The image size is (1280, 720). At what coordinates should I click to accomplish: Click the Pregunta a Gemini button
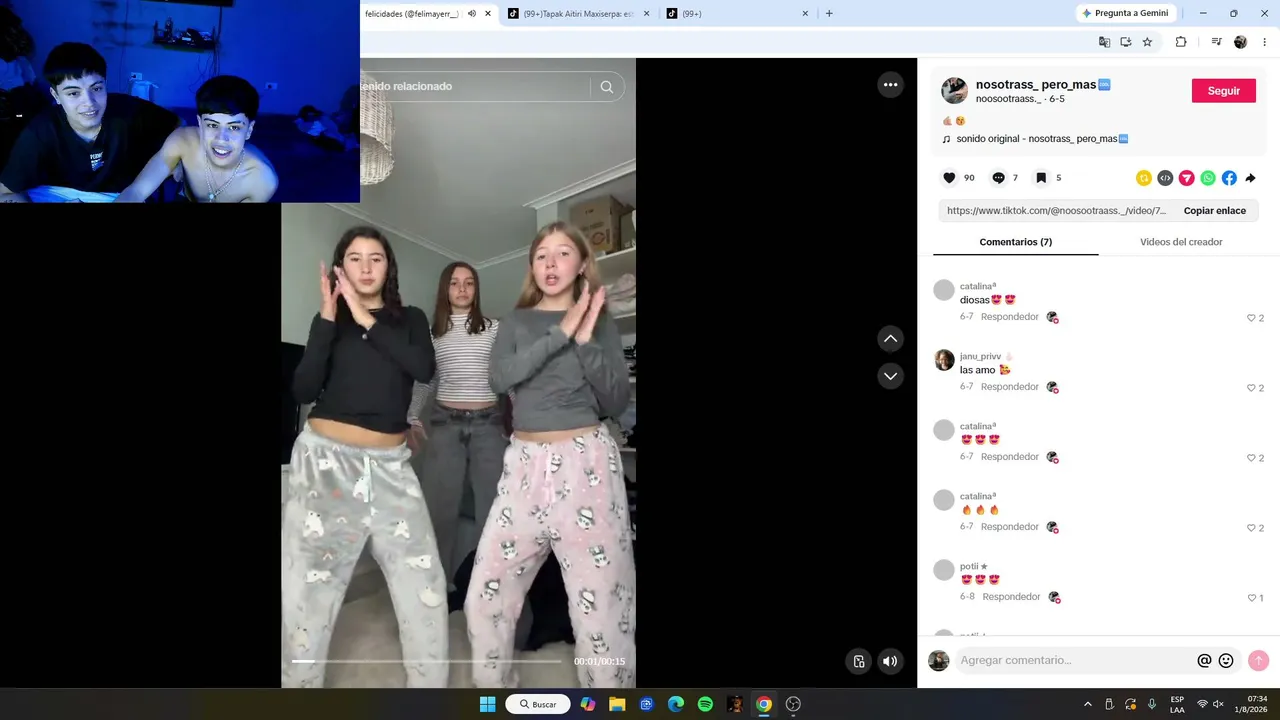pyautogui.click(x=1125, y=13)
